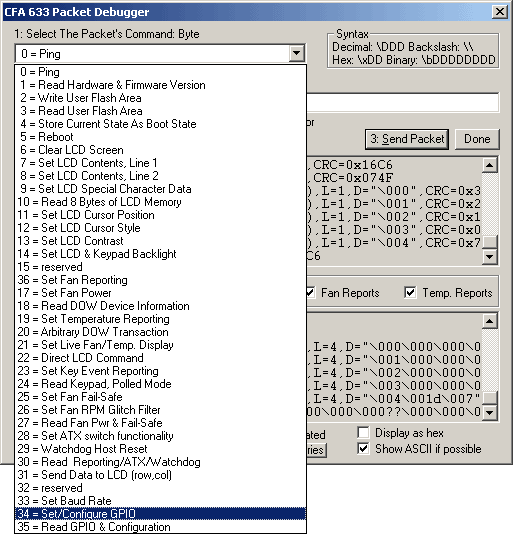This screenshot has height=534, width=513.
Task: Click the Done button
Action: 477,139
